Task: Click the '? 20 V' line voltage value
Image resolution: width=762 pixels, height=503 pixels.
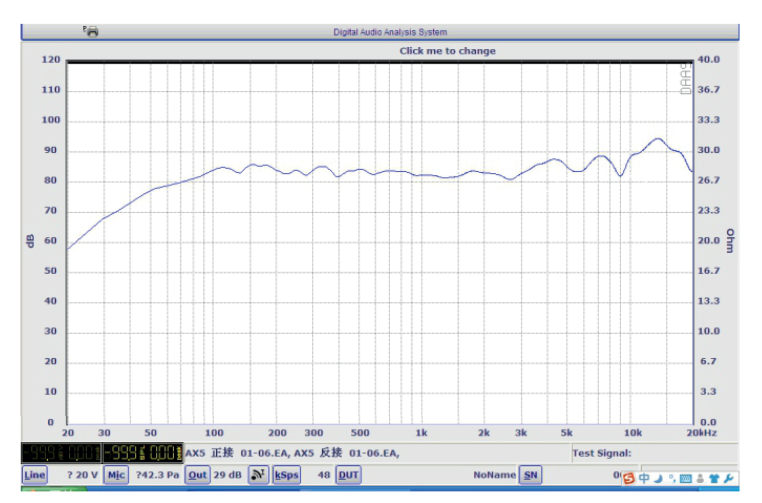Action: 82,475
